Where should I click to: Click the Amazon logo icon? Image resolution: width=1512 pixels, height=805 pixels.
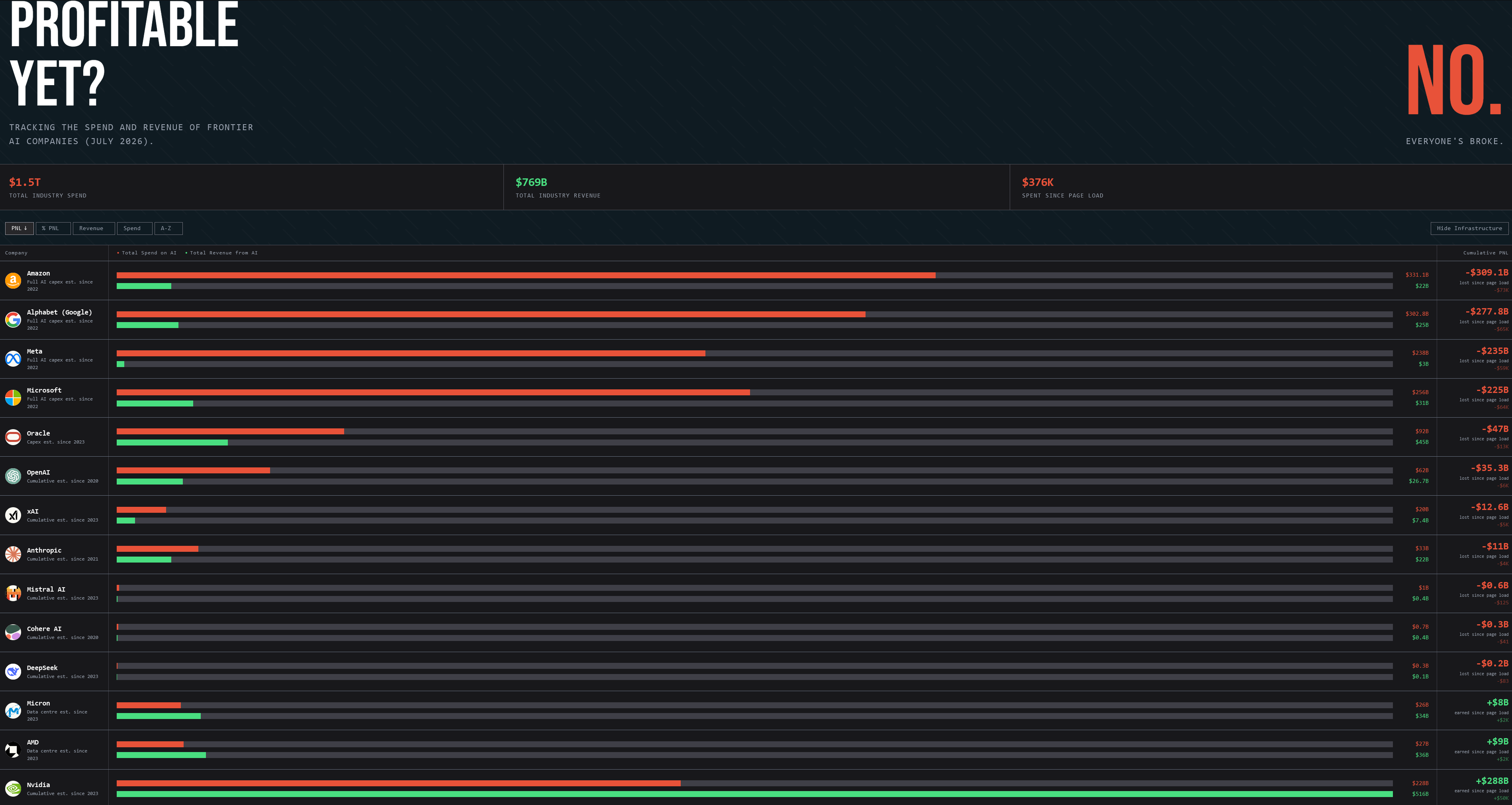(13, 280)
